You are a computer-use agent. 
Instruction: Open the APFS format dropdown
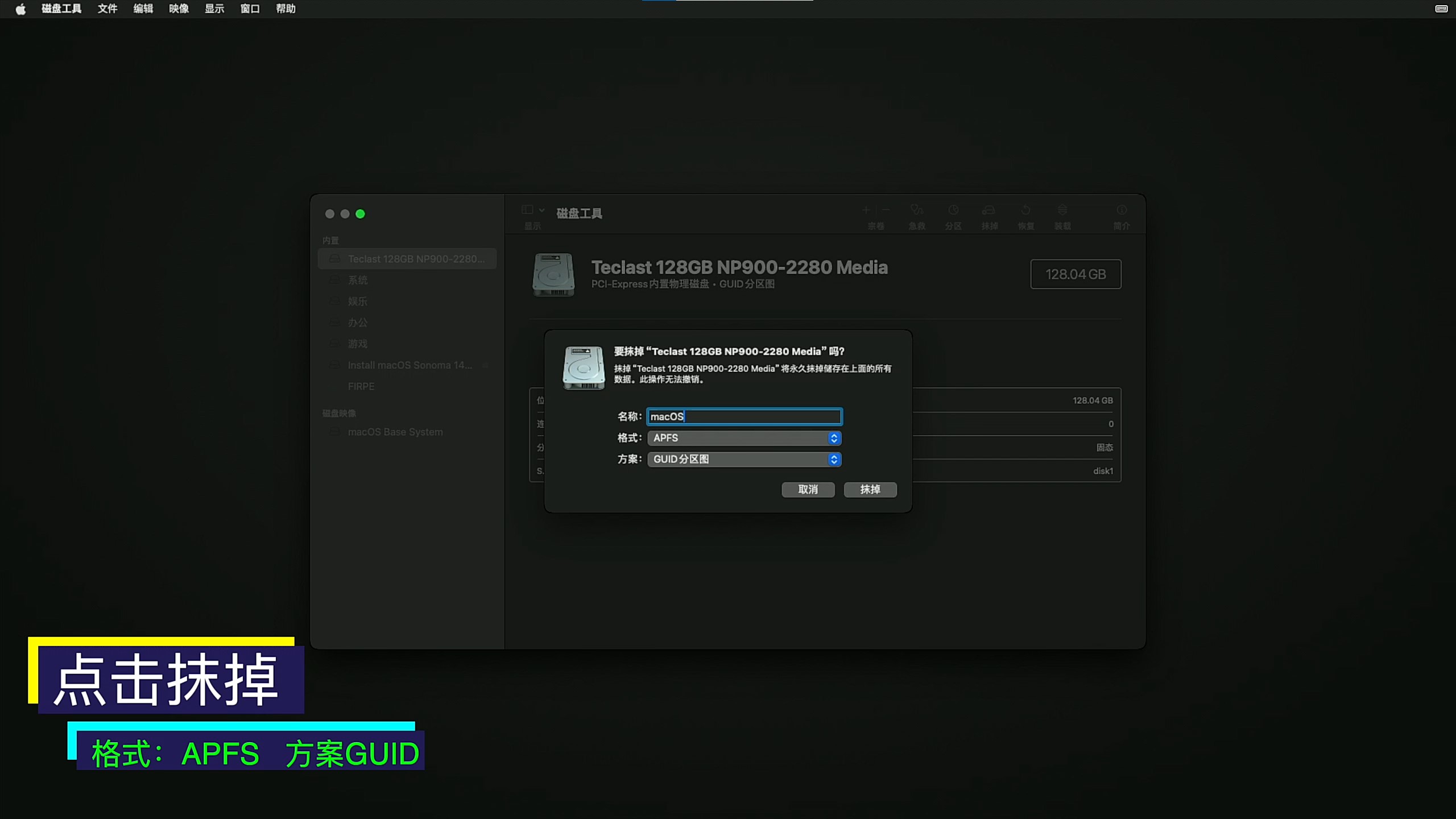744,438
